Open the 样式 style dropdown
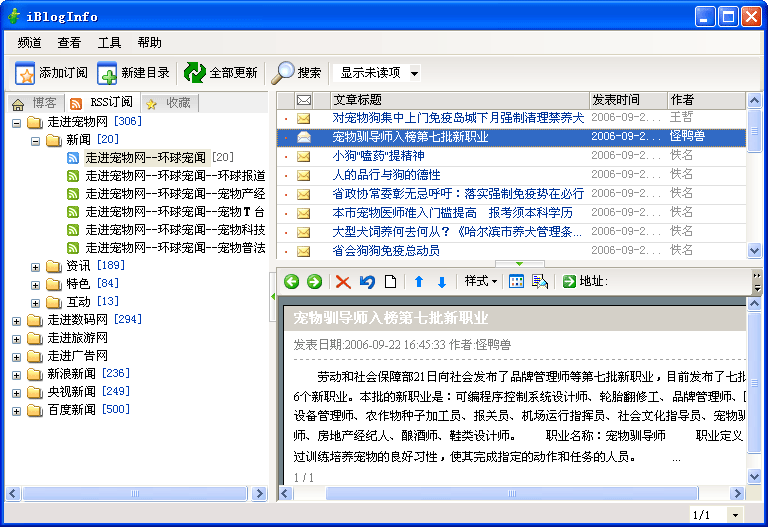Screen dimensions: 768x527 [x=481, y=282]
